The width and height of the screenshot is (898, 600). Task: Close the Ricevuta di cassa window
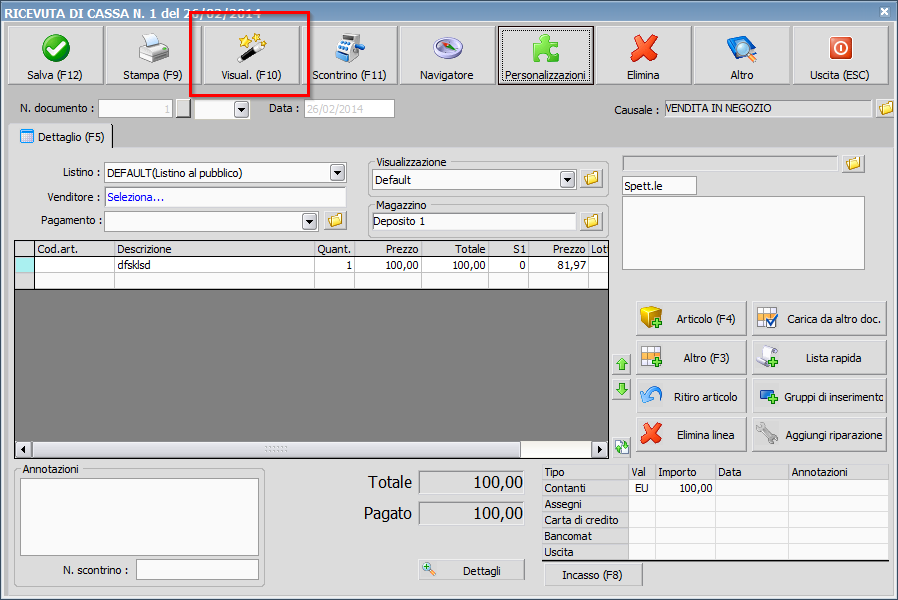[x=884, y=11]
